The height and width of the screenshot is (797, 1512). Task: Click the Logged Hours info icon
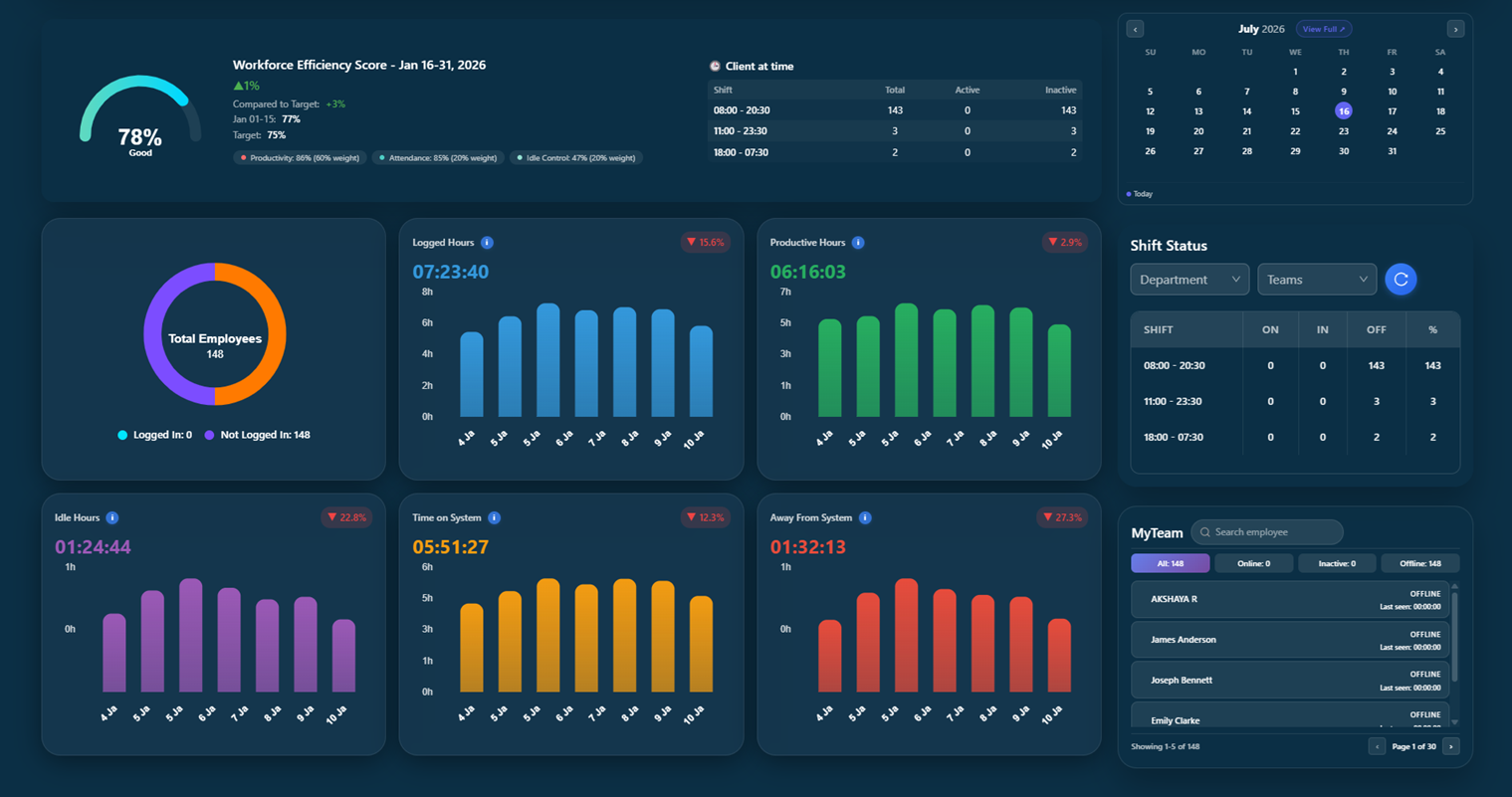coord(487,243)
